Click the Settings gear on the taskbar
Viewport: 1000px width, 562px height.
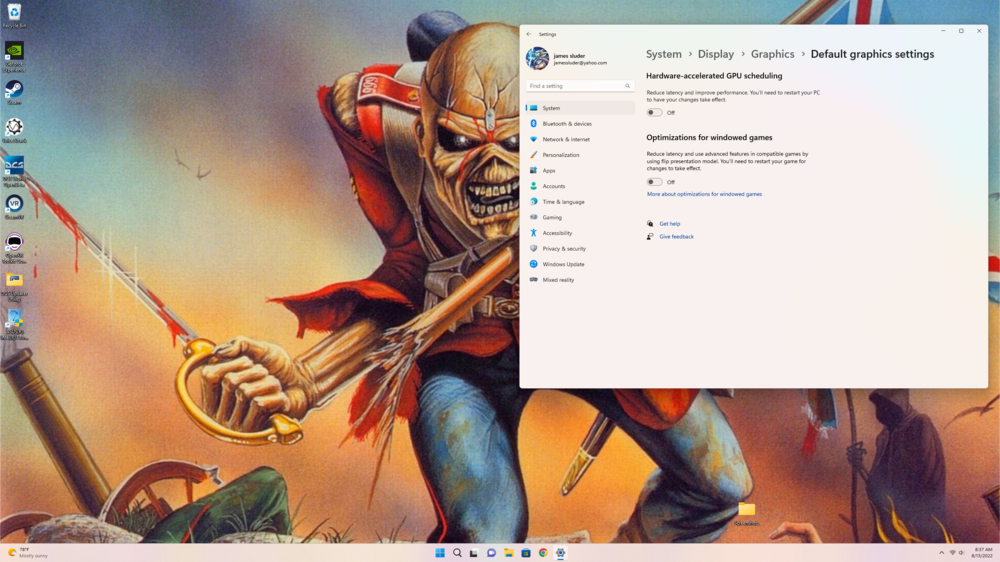coord(560,553)
